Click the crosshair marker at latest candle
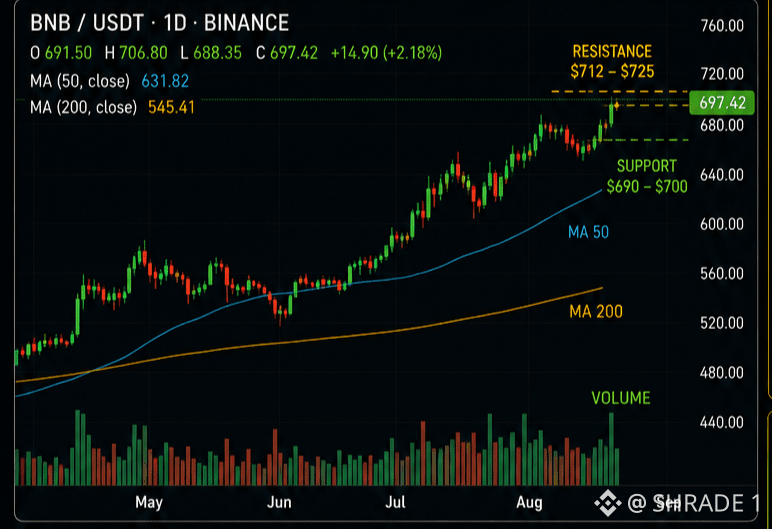The image size is (772, 529). [x=616, y=105]
